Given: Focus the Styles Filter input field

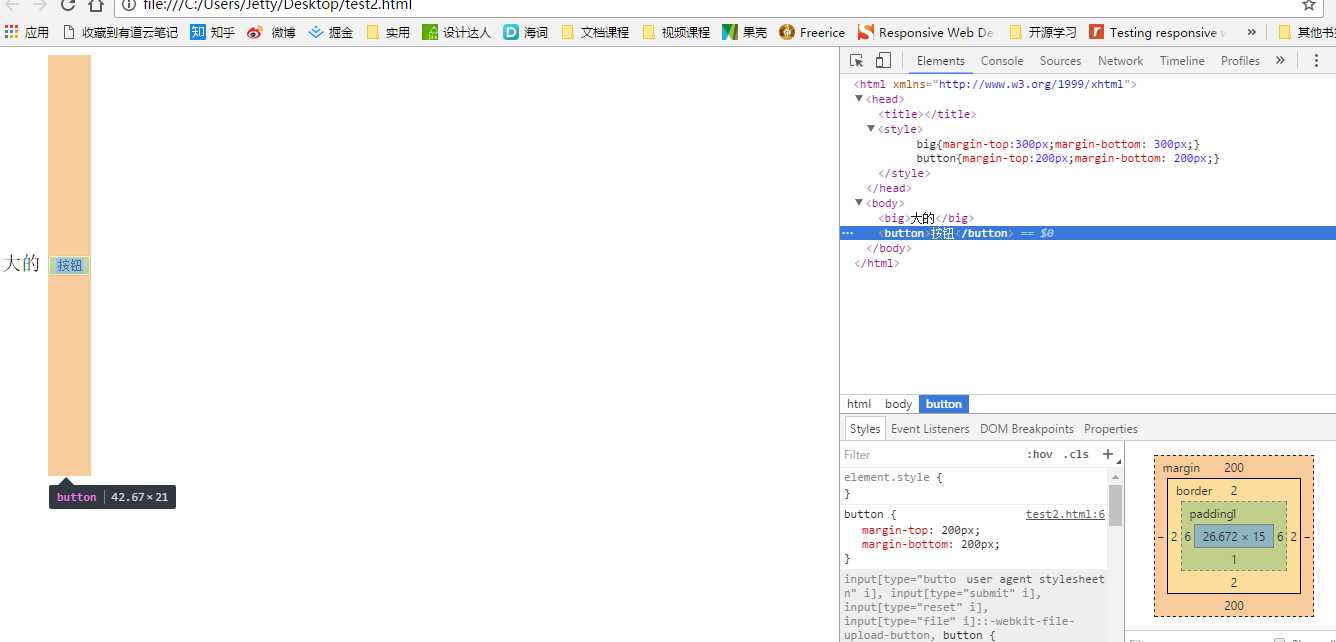Looking at the screenshot, I should pyautogui.click(x=930, y=454).
